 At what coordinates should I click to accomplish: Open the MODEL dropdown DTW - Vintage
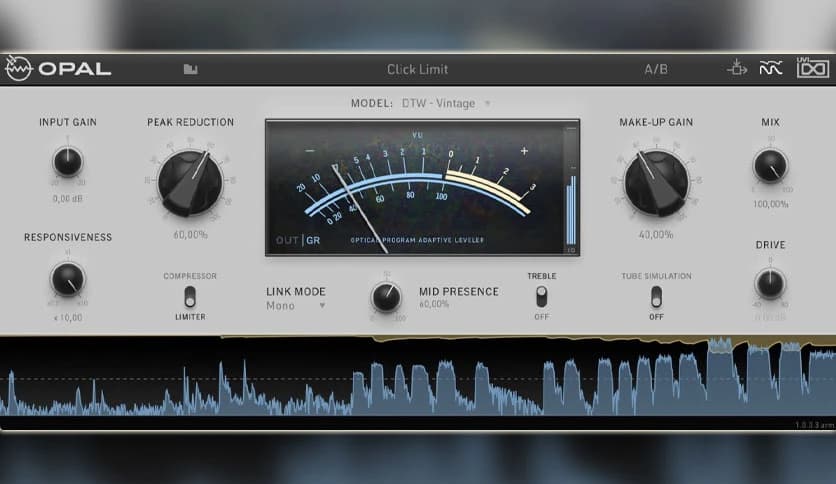click(438, 103)
